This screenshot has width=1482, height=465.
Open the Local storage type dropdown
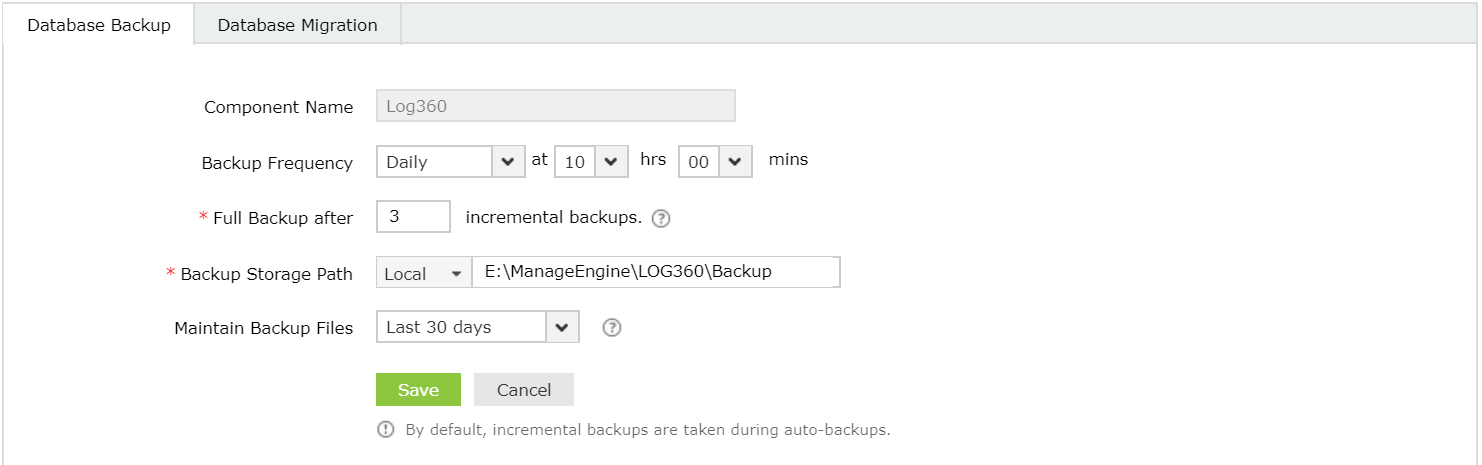424,273
